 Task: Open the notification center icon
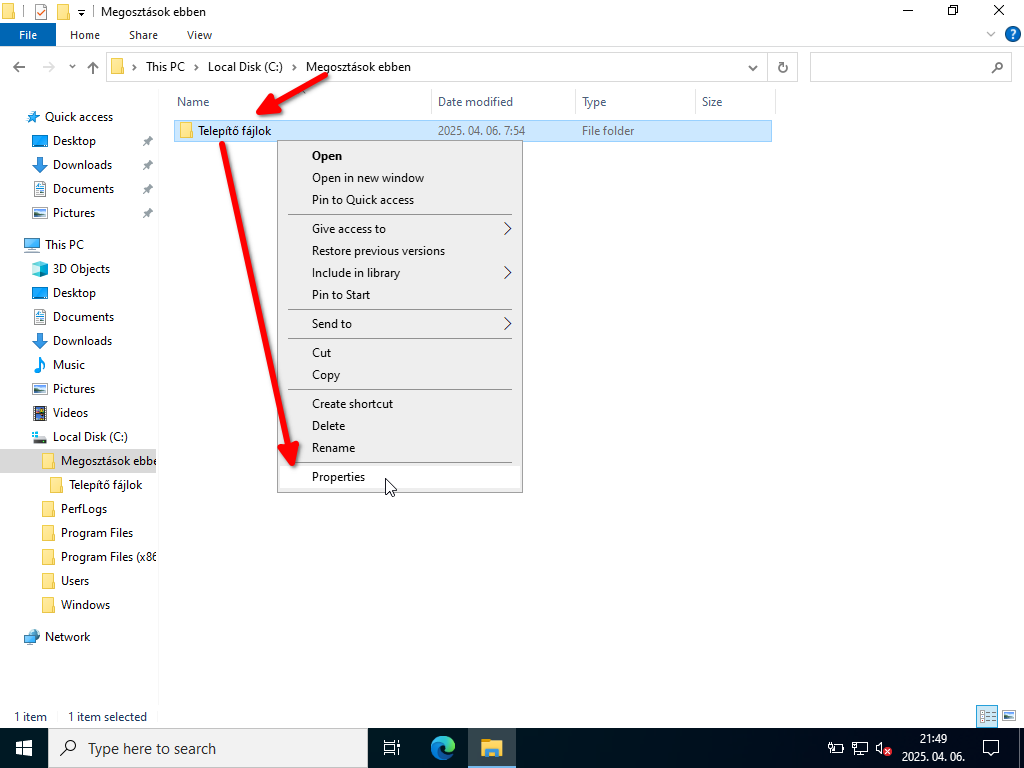tap(991, 748)
